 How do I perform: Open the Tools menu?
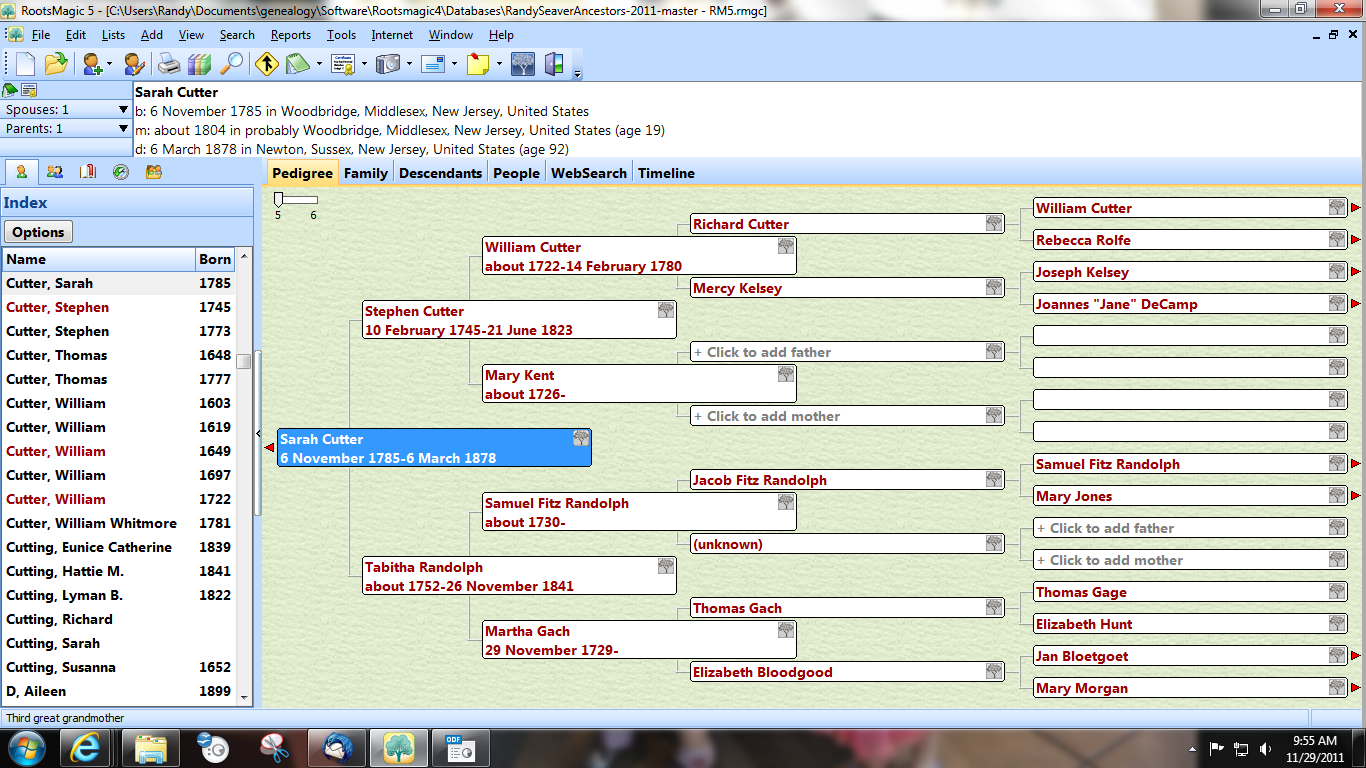tap(341, 34)
